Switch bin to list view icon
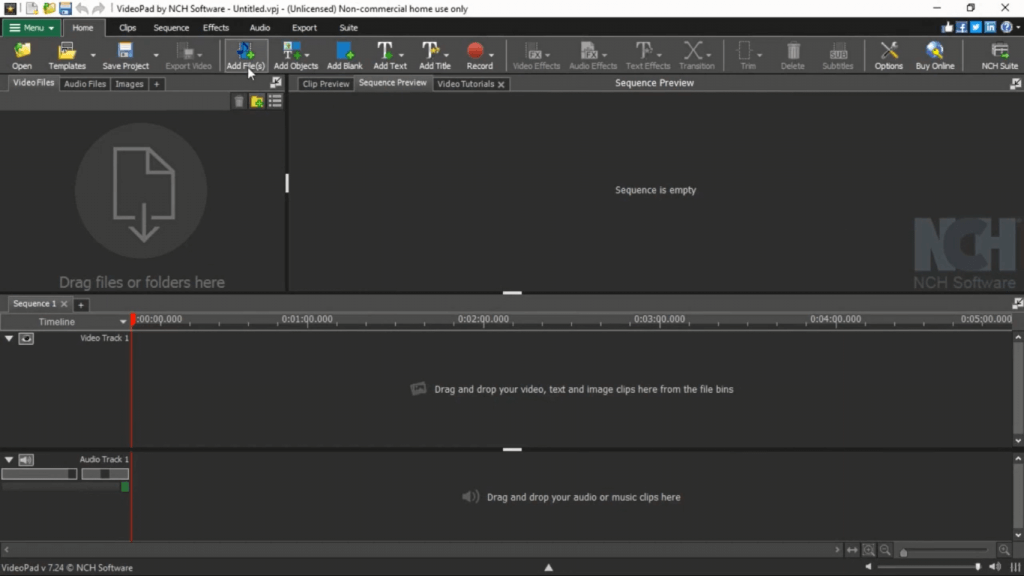This screenshot has width=1024, height=576. click(x=275, y=101)
